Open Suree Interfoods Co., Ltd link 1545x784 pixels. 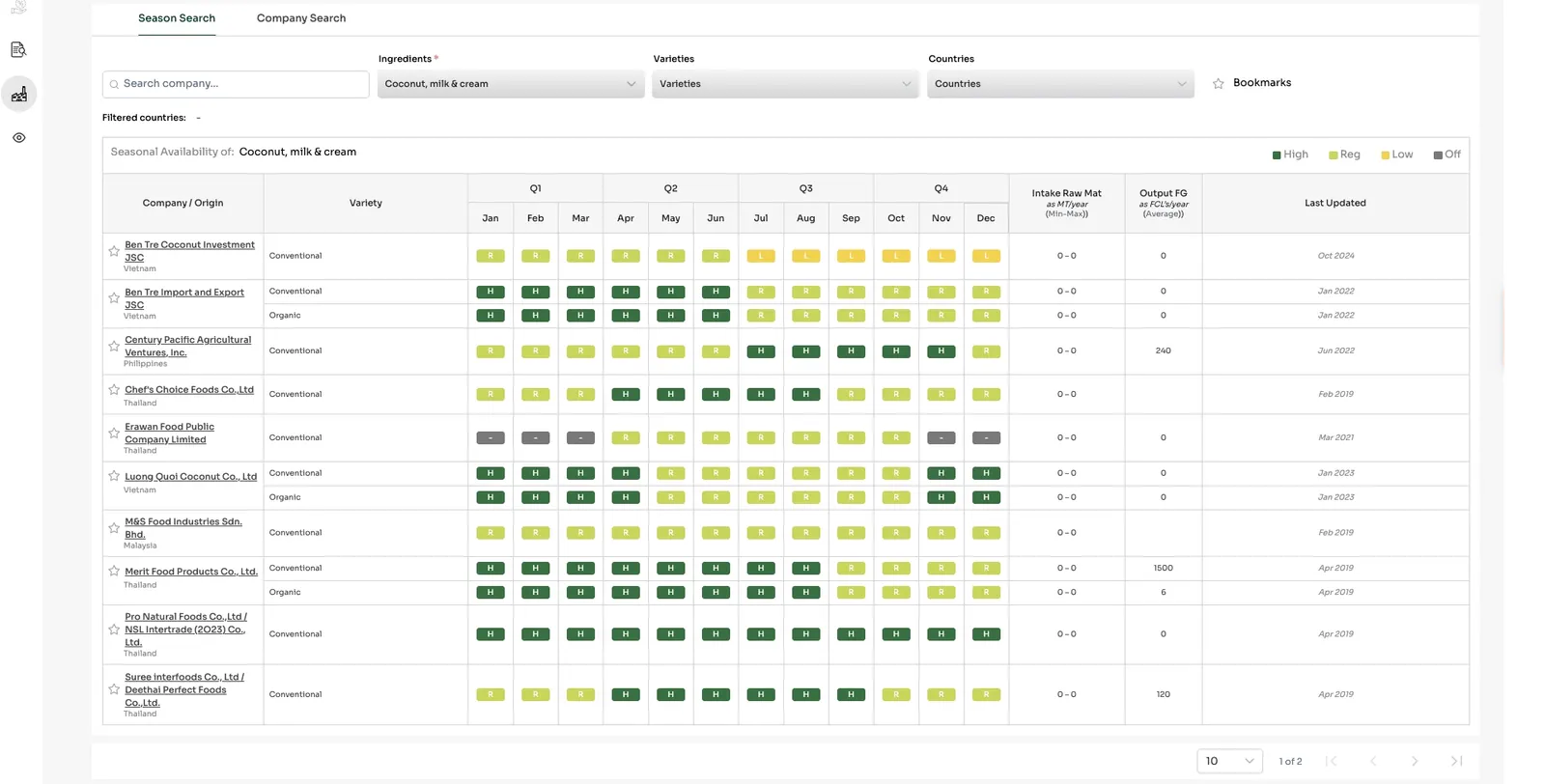coord(184,689)
